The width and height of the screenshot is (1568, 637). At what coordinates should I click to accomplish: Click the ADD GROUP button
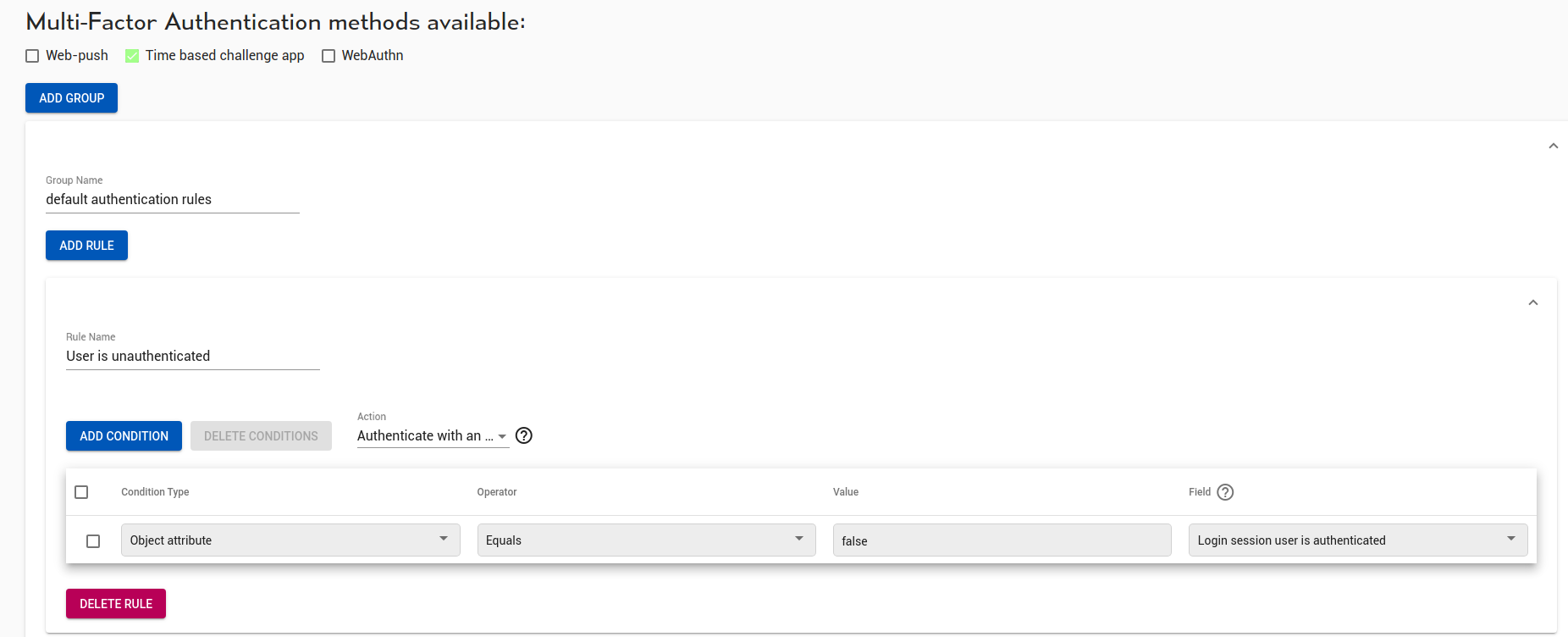coord(71,98)
